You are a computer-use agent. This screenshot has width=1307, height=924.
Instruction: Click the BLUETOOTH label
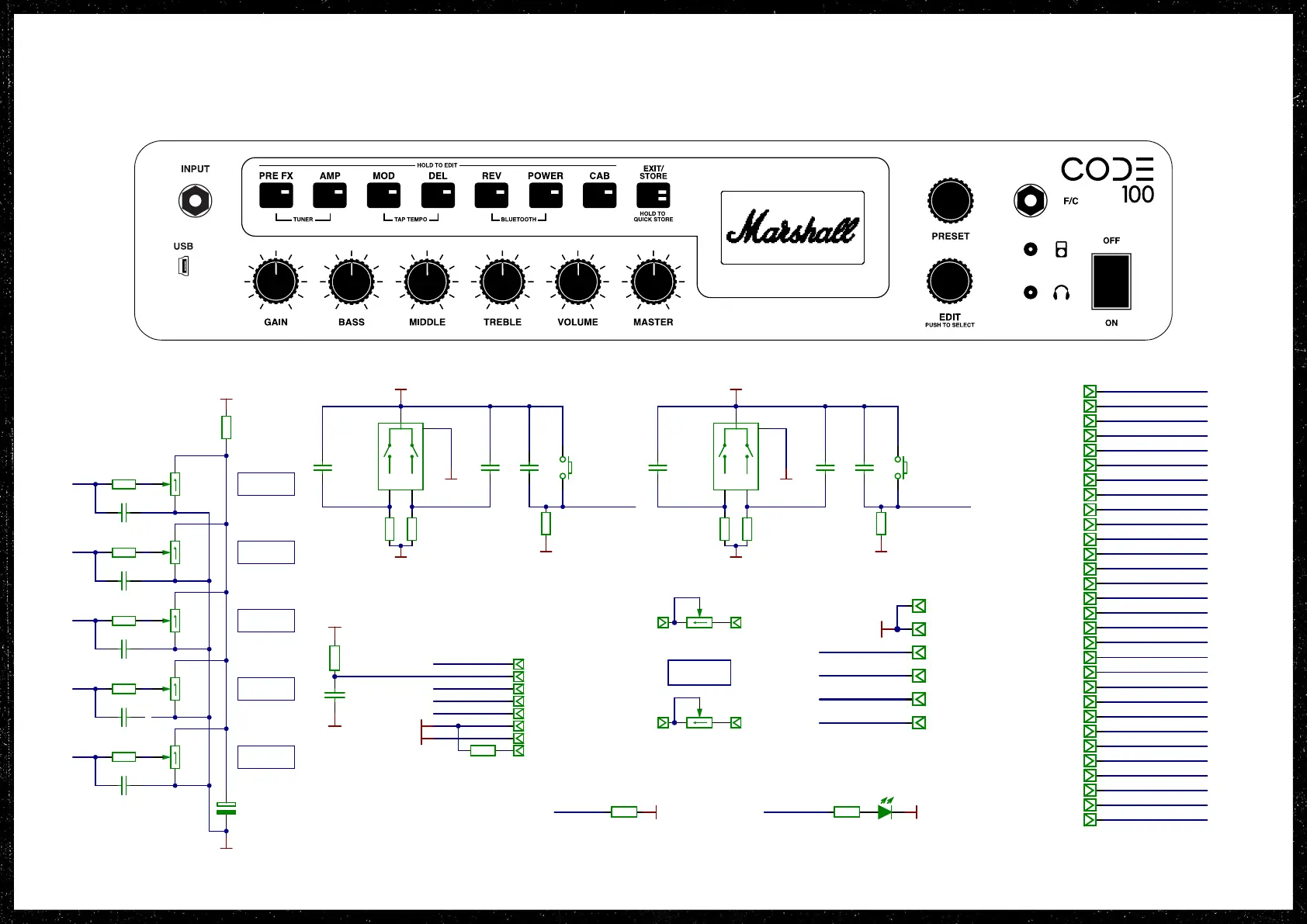point(518,220)
